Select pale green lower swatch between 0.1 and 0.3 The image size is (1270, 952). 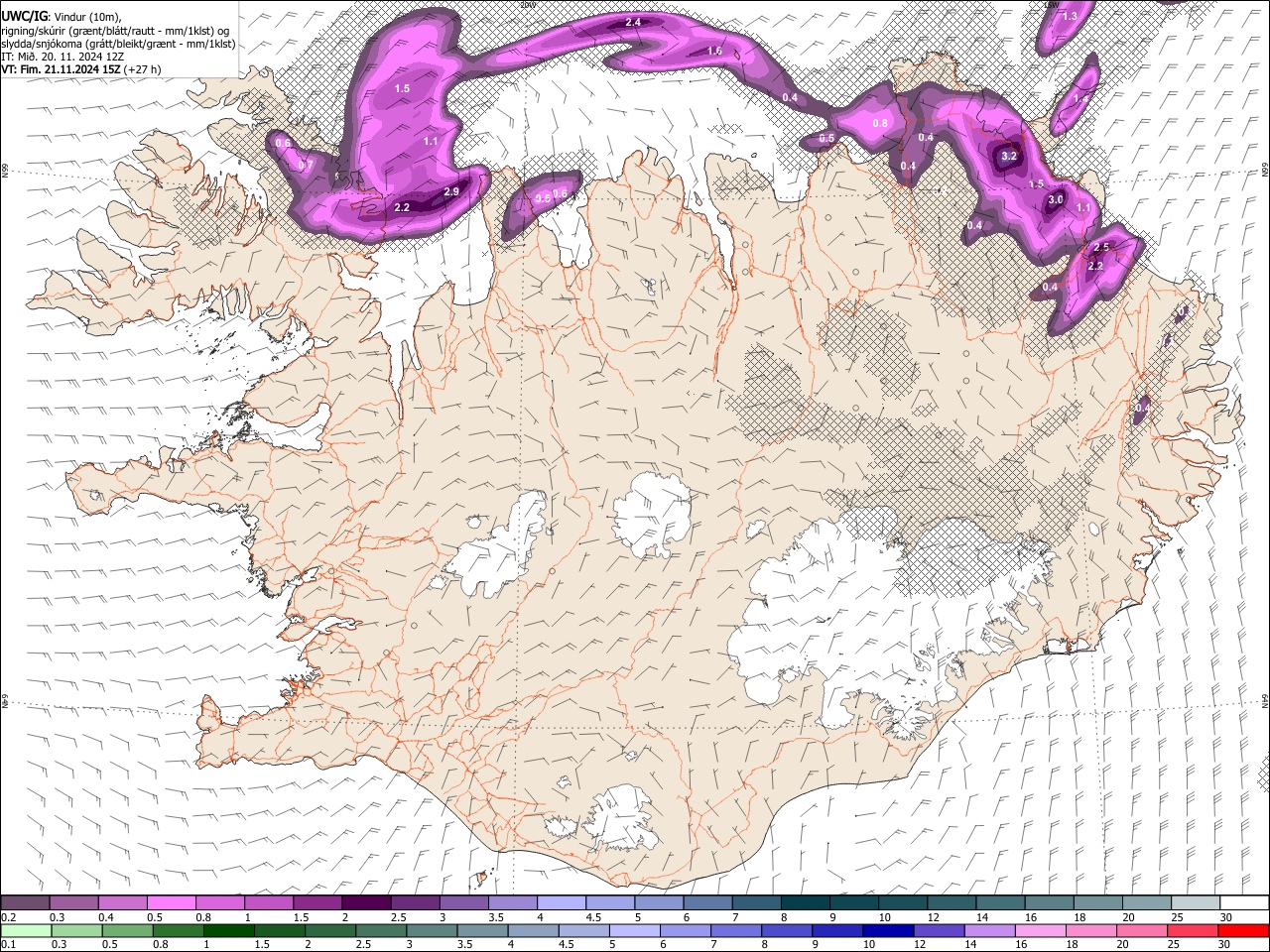point(26,930)
